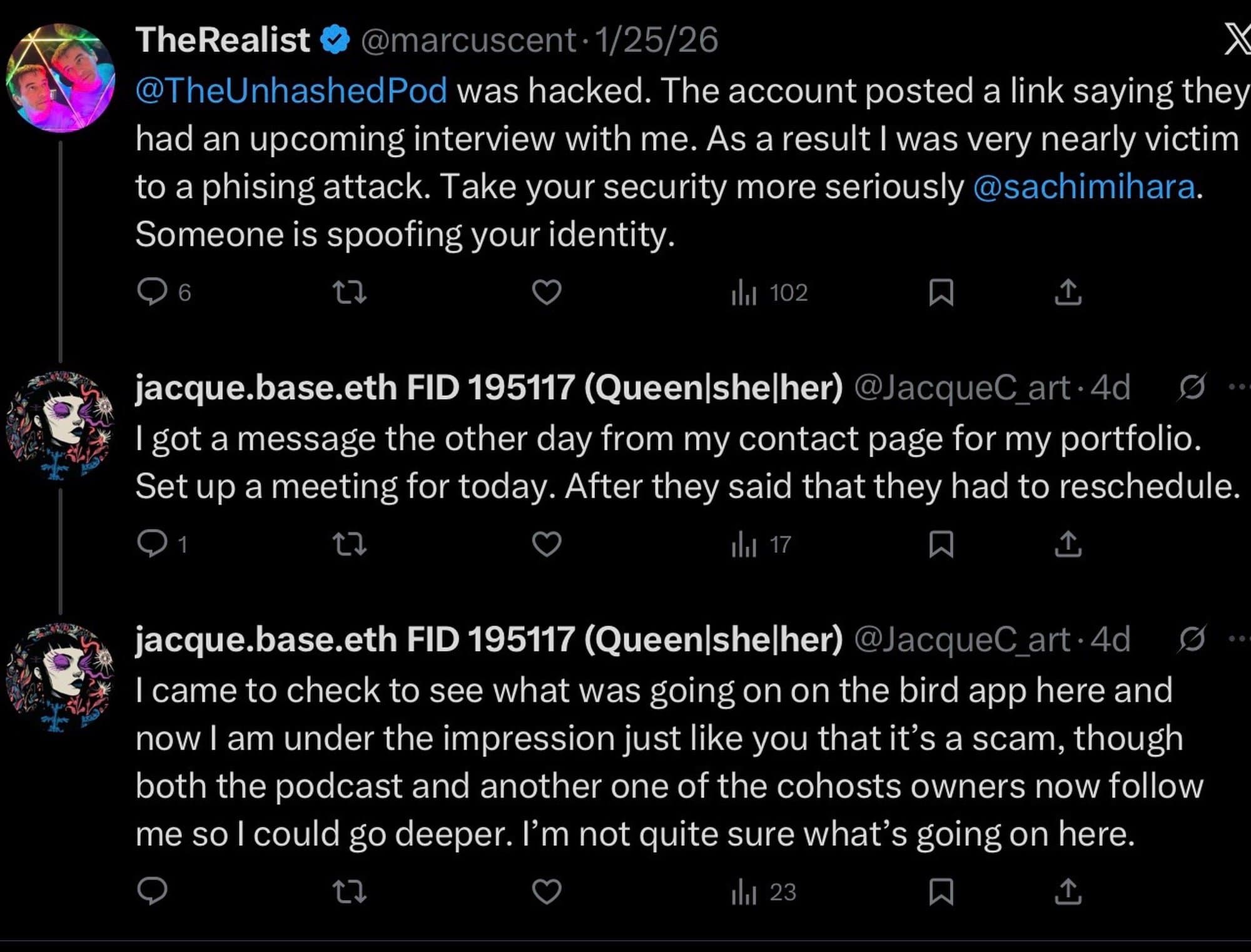This screenshot has width=1251, height=952.
Task: Like the tweet about rescheduled meeting
Action: point(546,544)
